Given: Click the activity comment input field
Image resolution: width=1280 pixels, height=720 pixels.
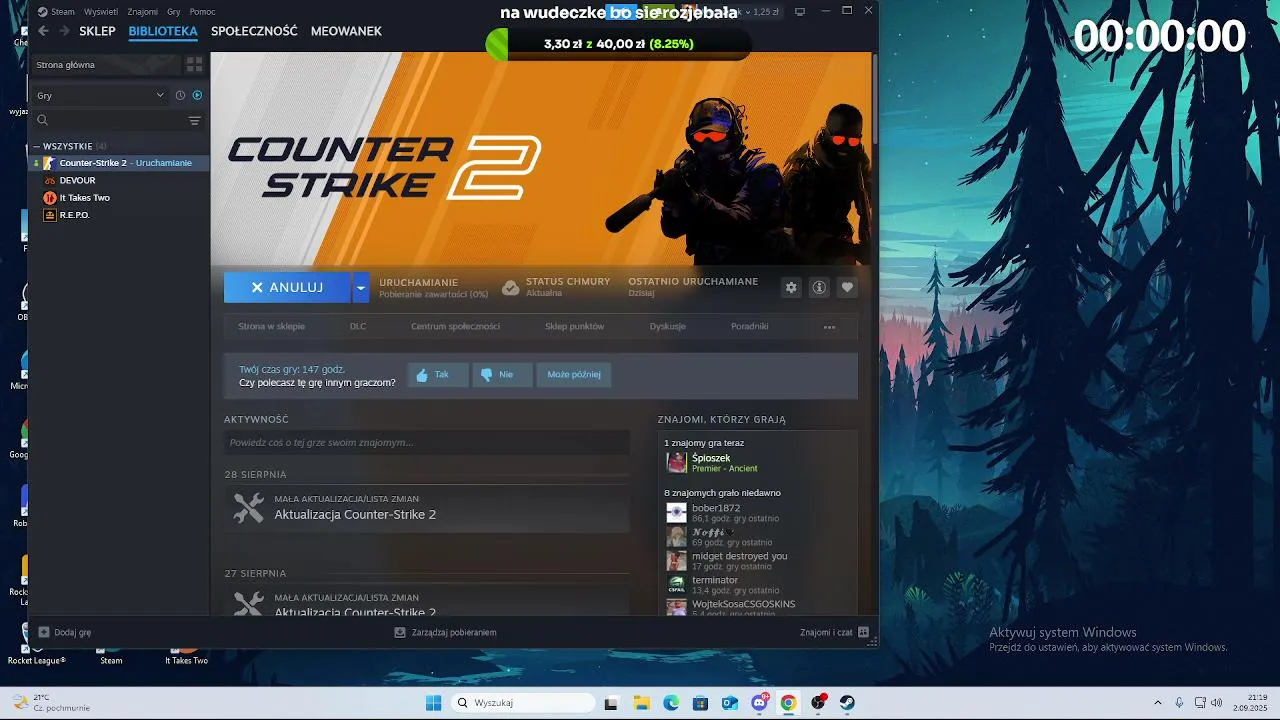Looking at the screenshot, I should point(427,443).
